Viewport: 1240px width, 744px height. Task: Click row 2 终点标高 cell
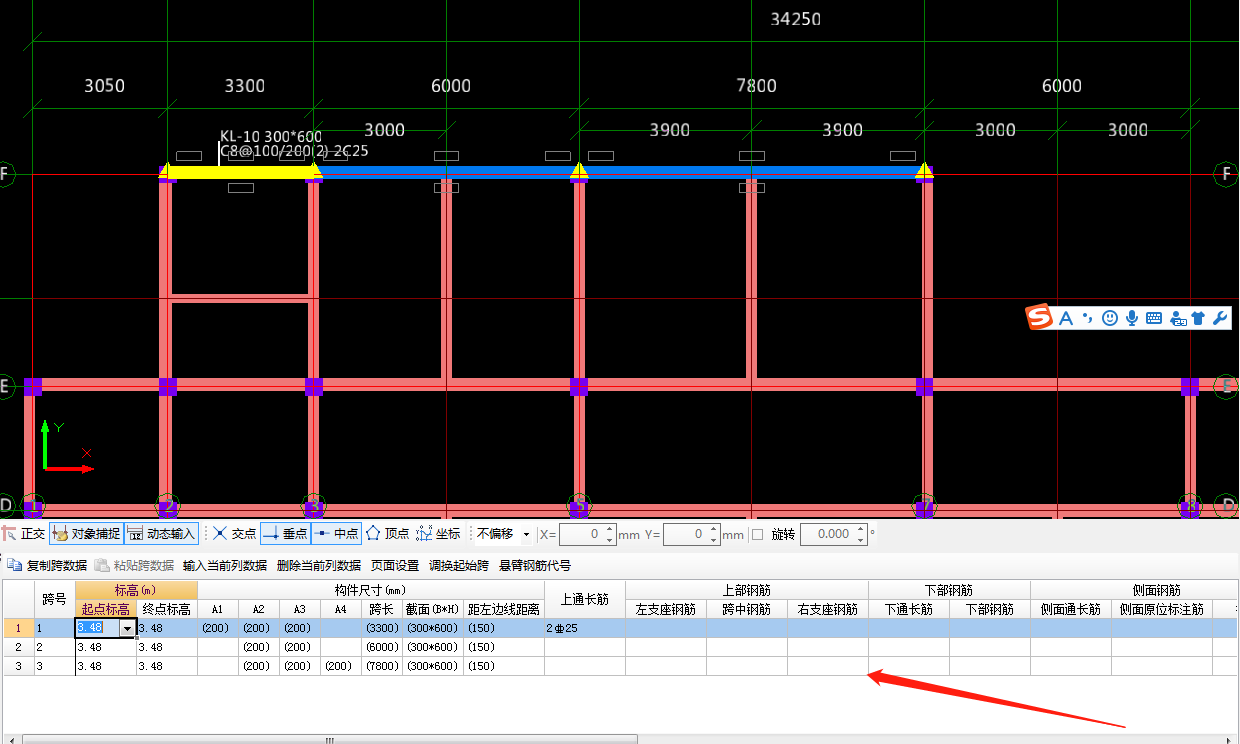[x=167, y=647]
